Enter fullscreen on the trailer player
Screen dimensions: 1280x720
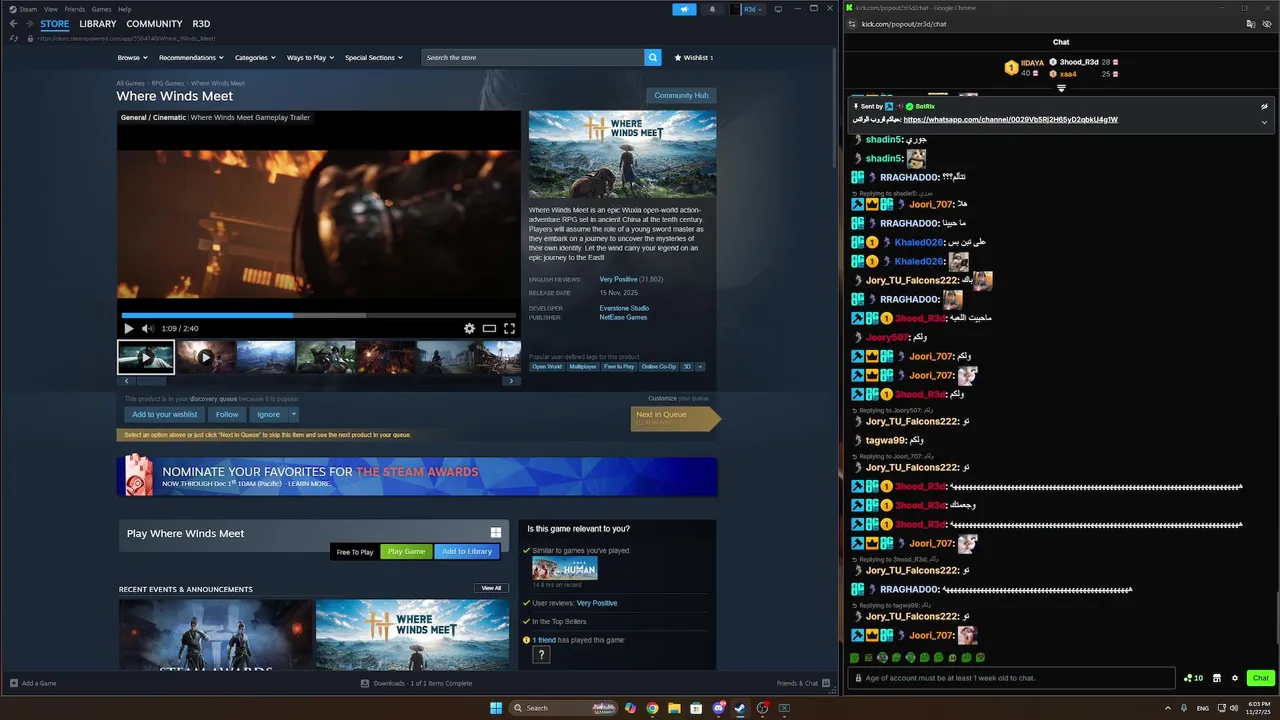pos(509,328)
